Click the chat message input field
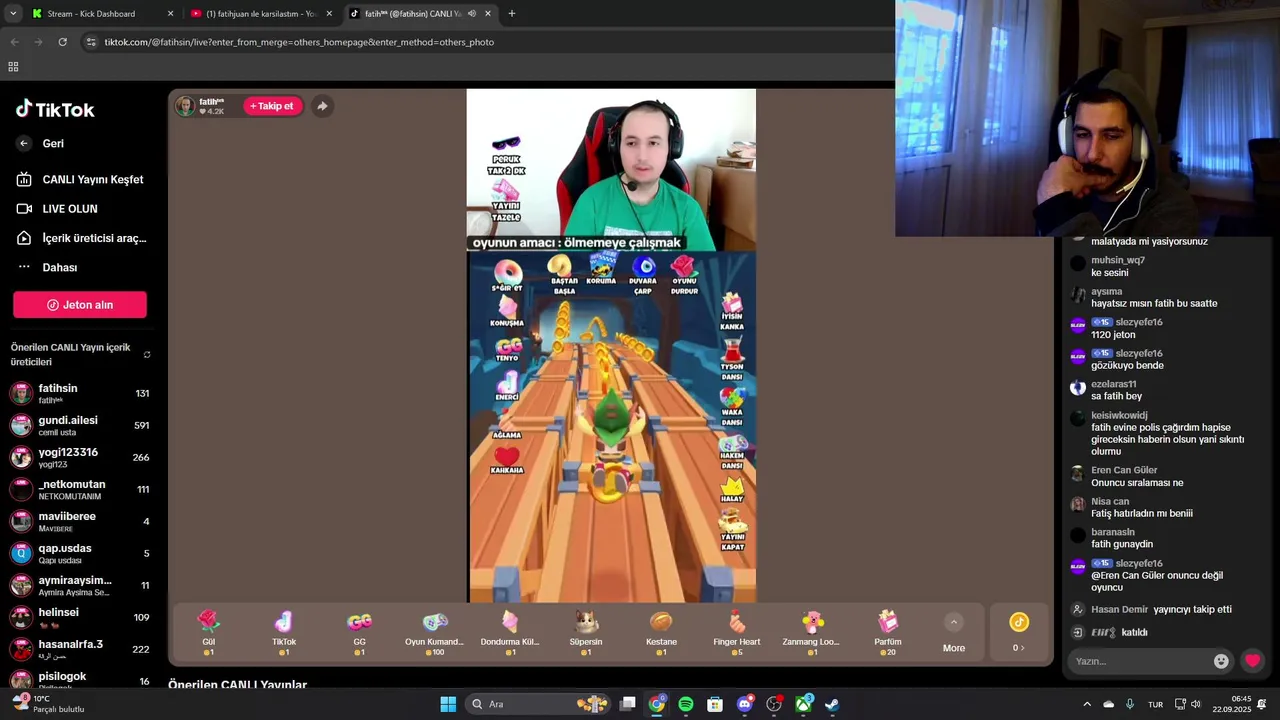This screenshot has width=1280, height=720. pyautogui.click(x=1140, y=661)
